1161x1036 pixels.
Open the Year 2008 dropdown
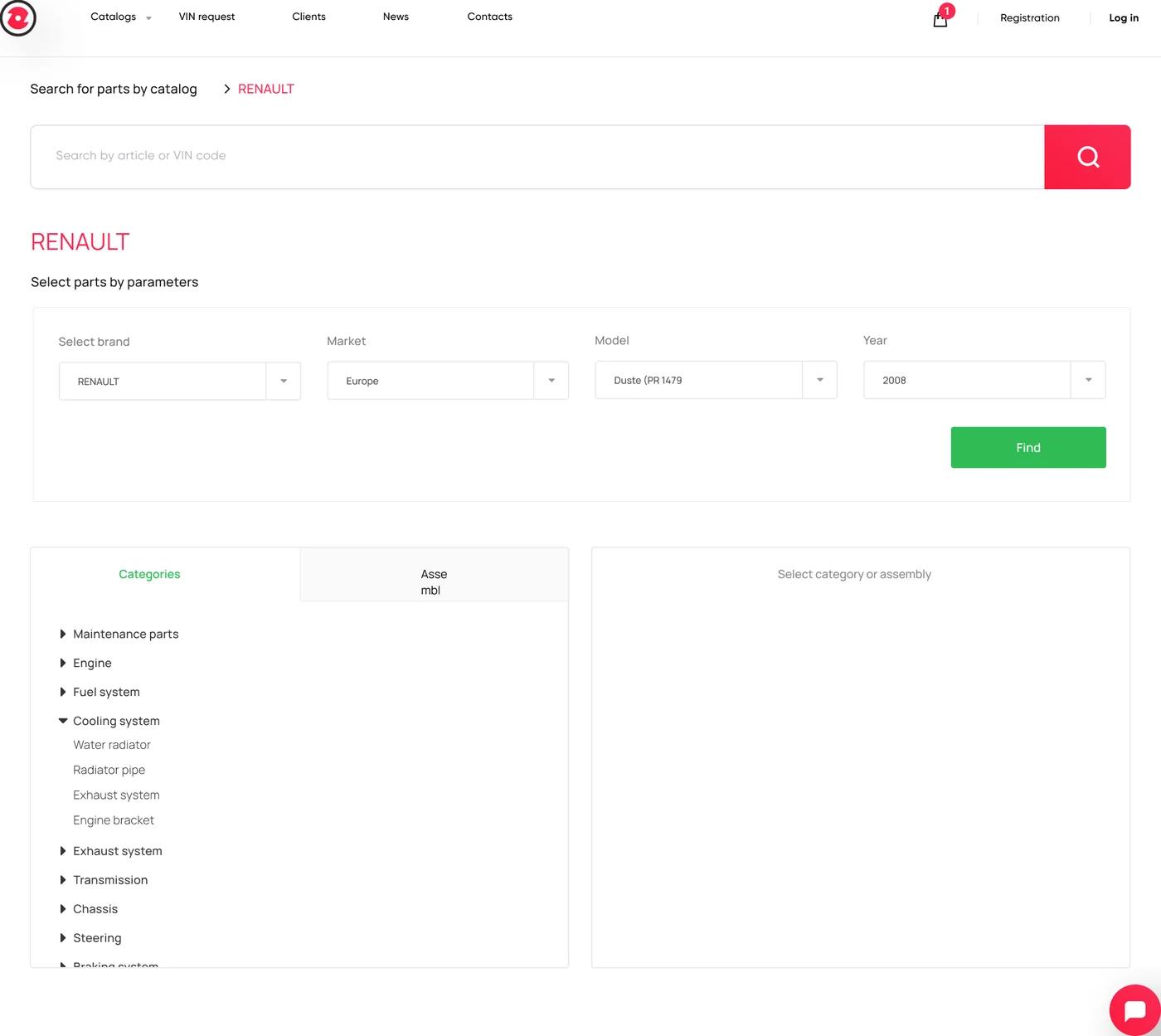tap(984, 380)
